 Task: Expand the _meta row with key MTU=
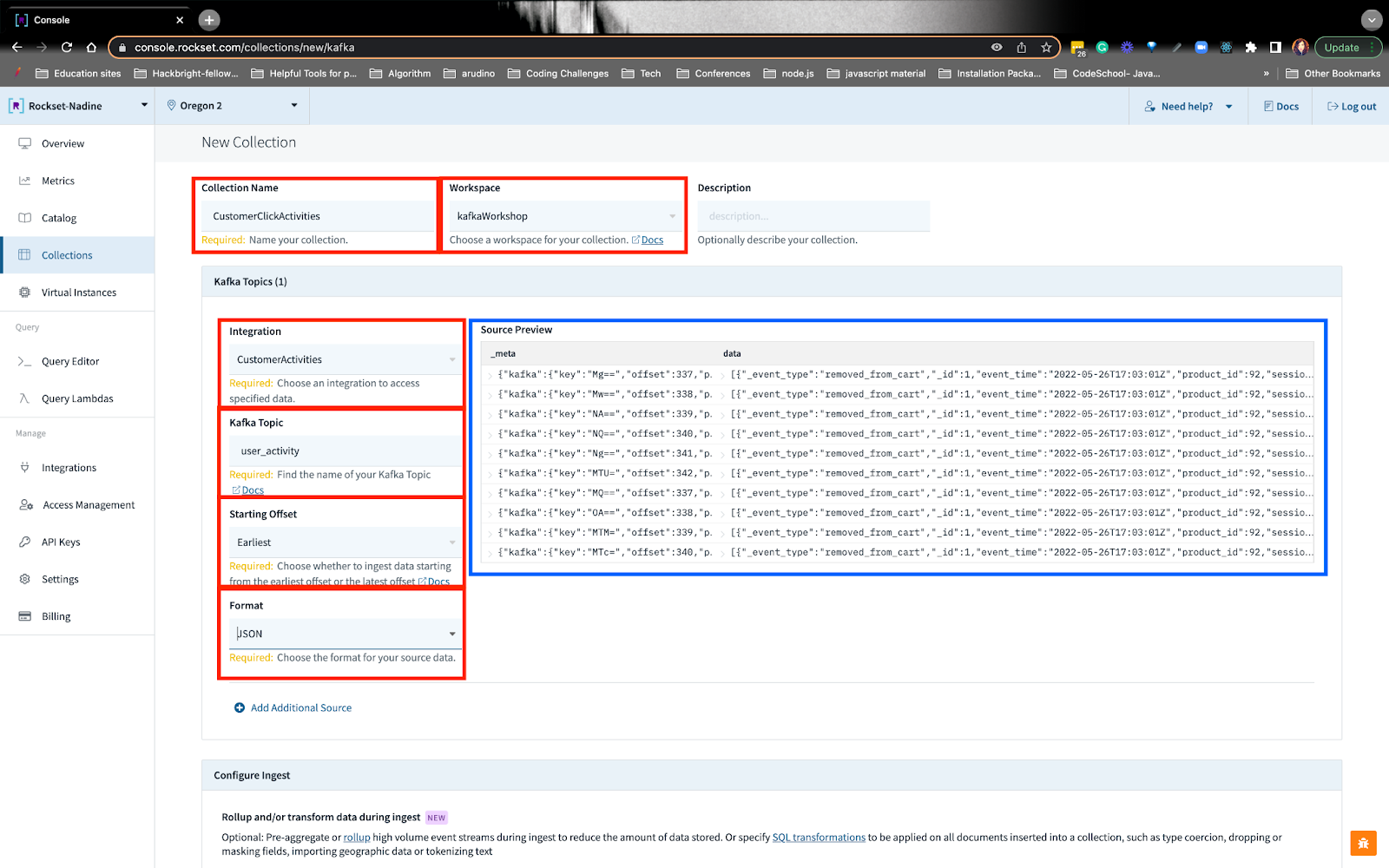(x=490, y=473)
